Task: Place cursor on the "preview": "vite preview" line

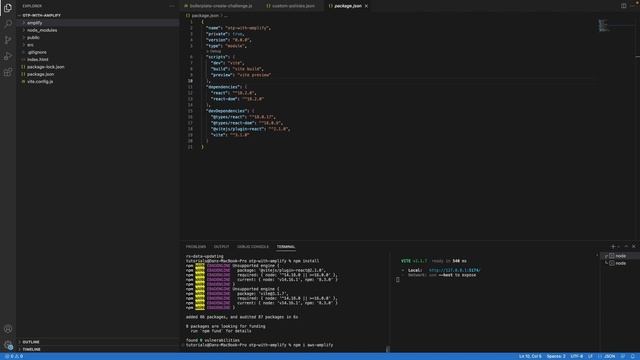Action: [x=241, y=75]
